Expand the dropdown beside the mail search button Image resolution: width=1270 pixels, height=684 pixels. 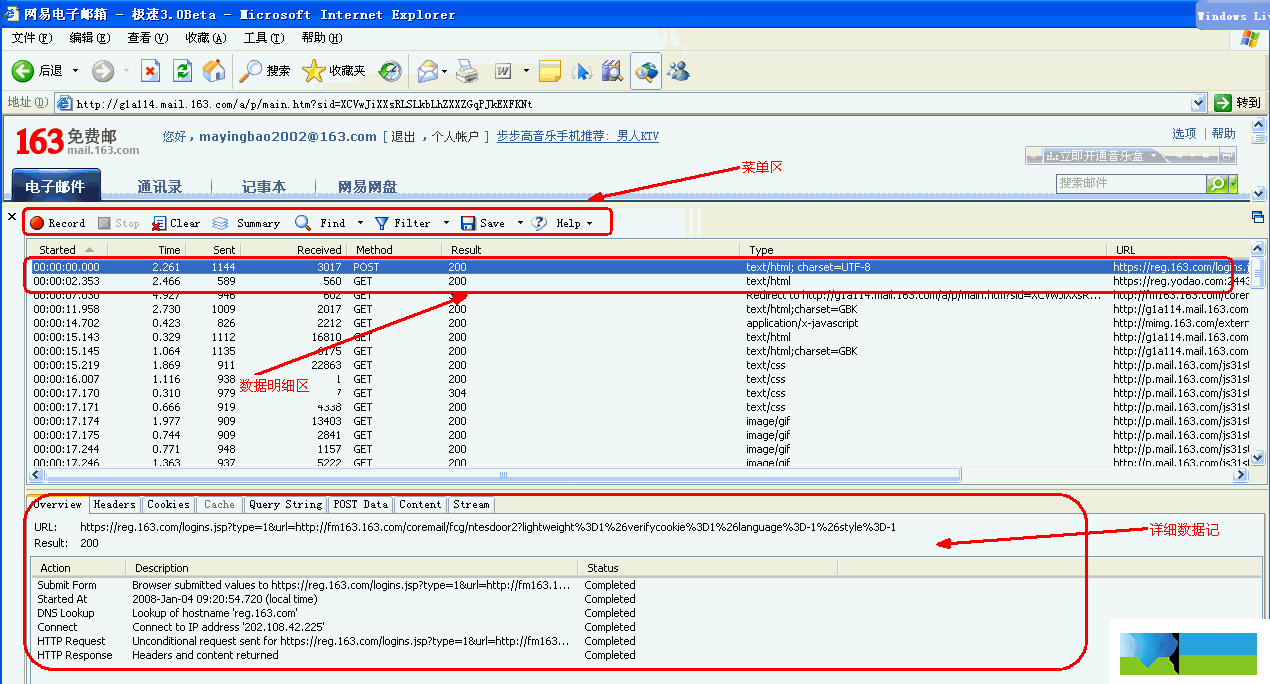coord(1233,184)
